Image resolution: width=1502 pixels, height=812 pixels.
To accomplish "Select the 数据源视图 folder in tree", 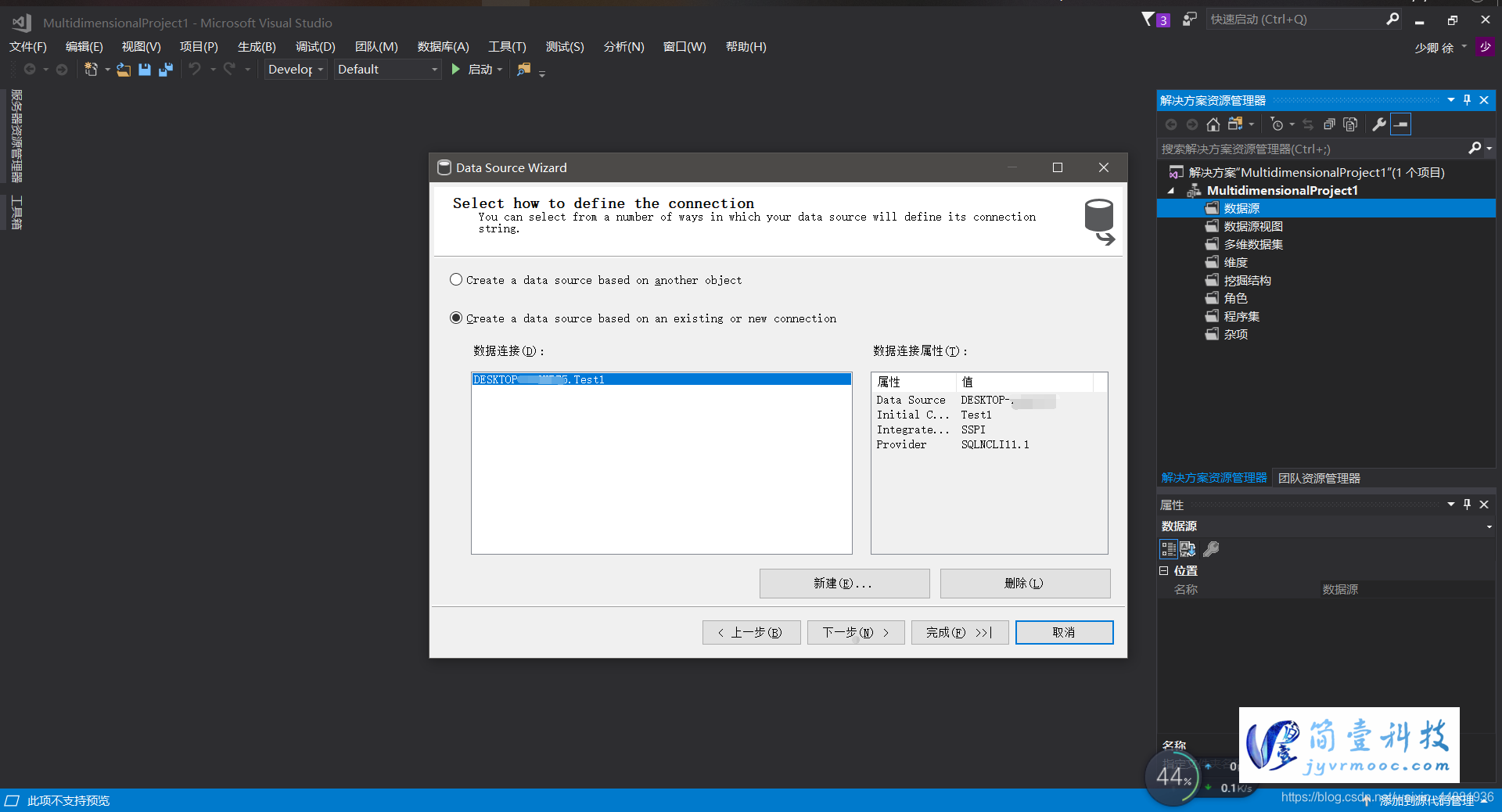I will coord(1253,227).
